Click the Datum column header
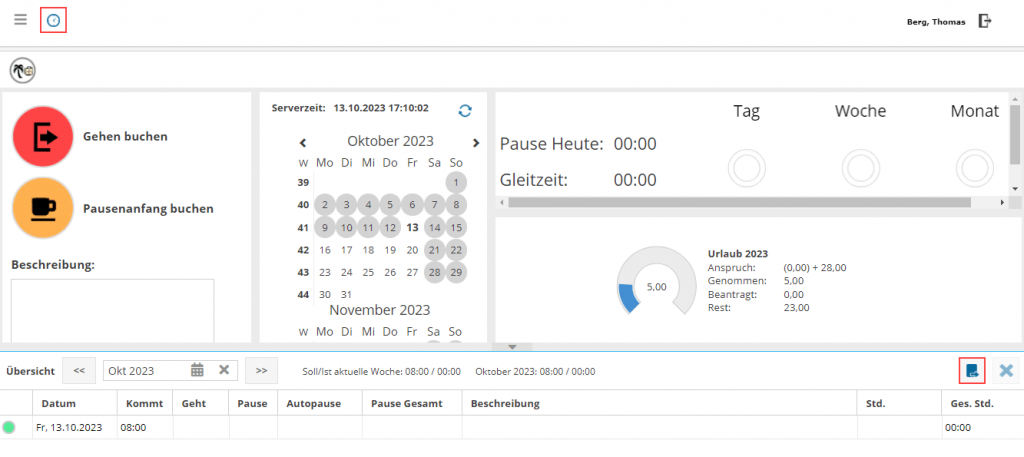 tap(60, 404)
